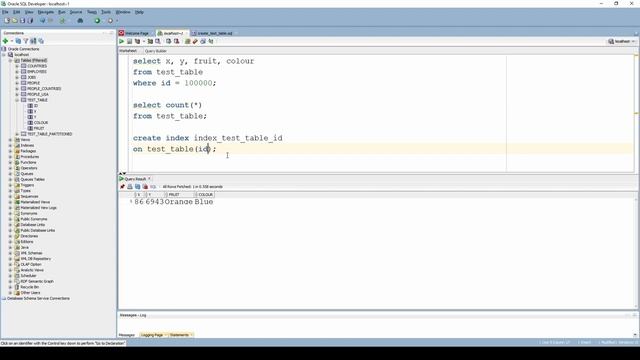Click the 'where id = 100000;' line
Screen dimensions: 640x360
(x=174, y=83)
